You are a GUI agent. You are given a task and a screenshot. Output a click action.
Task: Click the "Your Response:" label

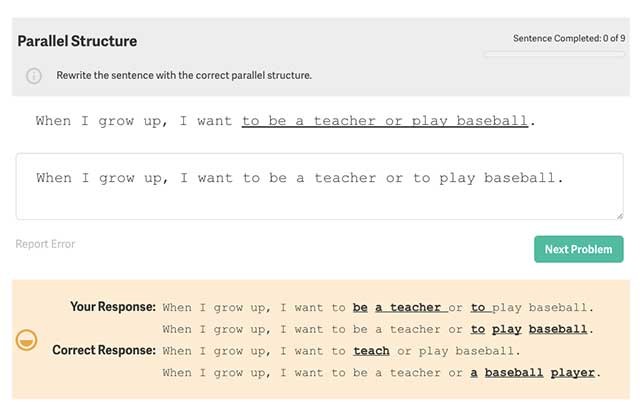113,306
